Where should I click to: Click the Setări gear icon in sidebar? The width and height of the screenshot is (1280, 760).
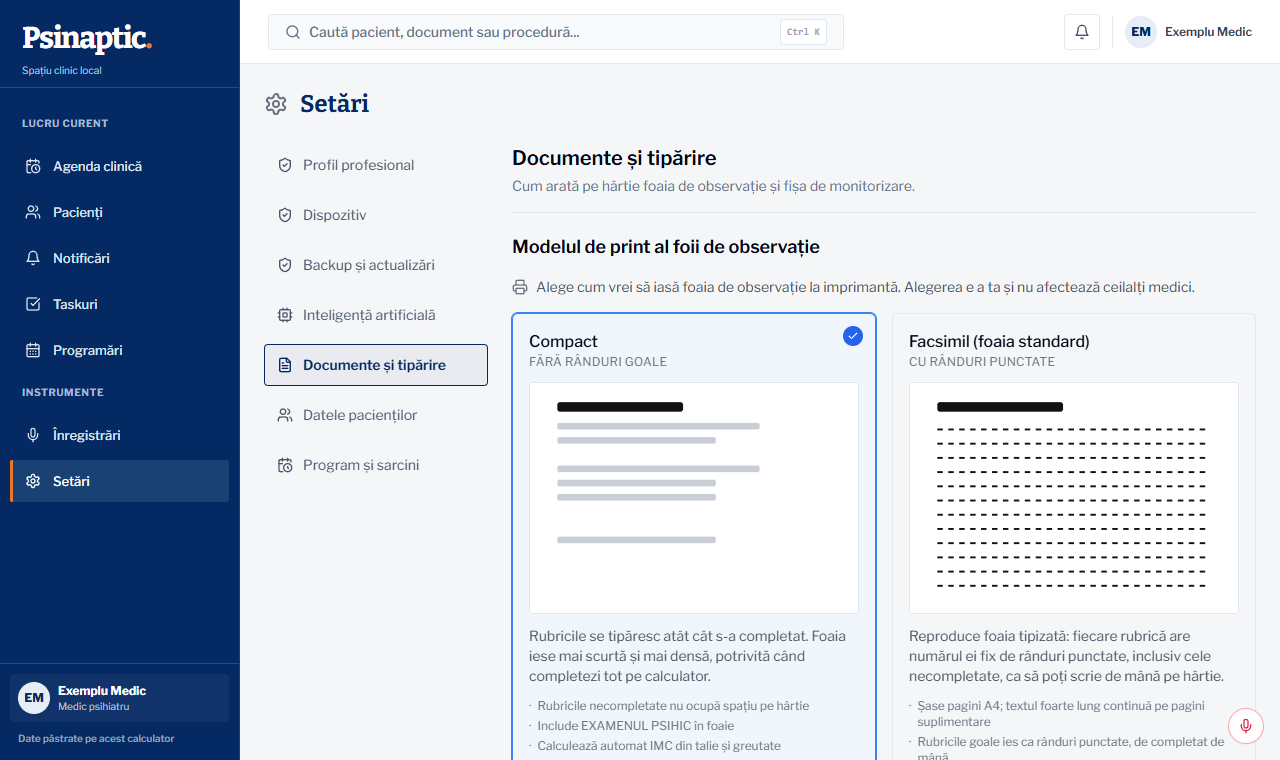click(x=33, y=481)
